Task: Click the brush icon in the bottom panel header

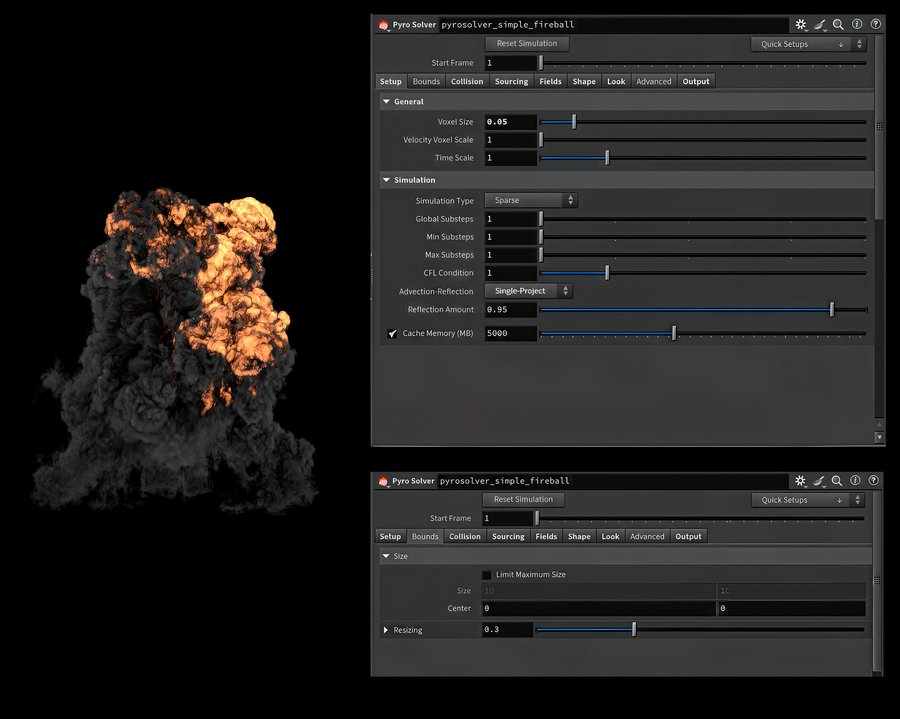Action: pyautogui.click(x=820, y=481)
